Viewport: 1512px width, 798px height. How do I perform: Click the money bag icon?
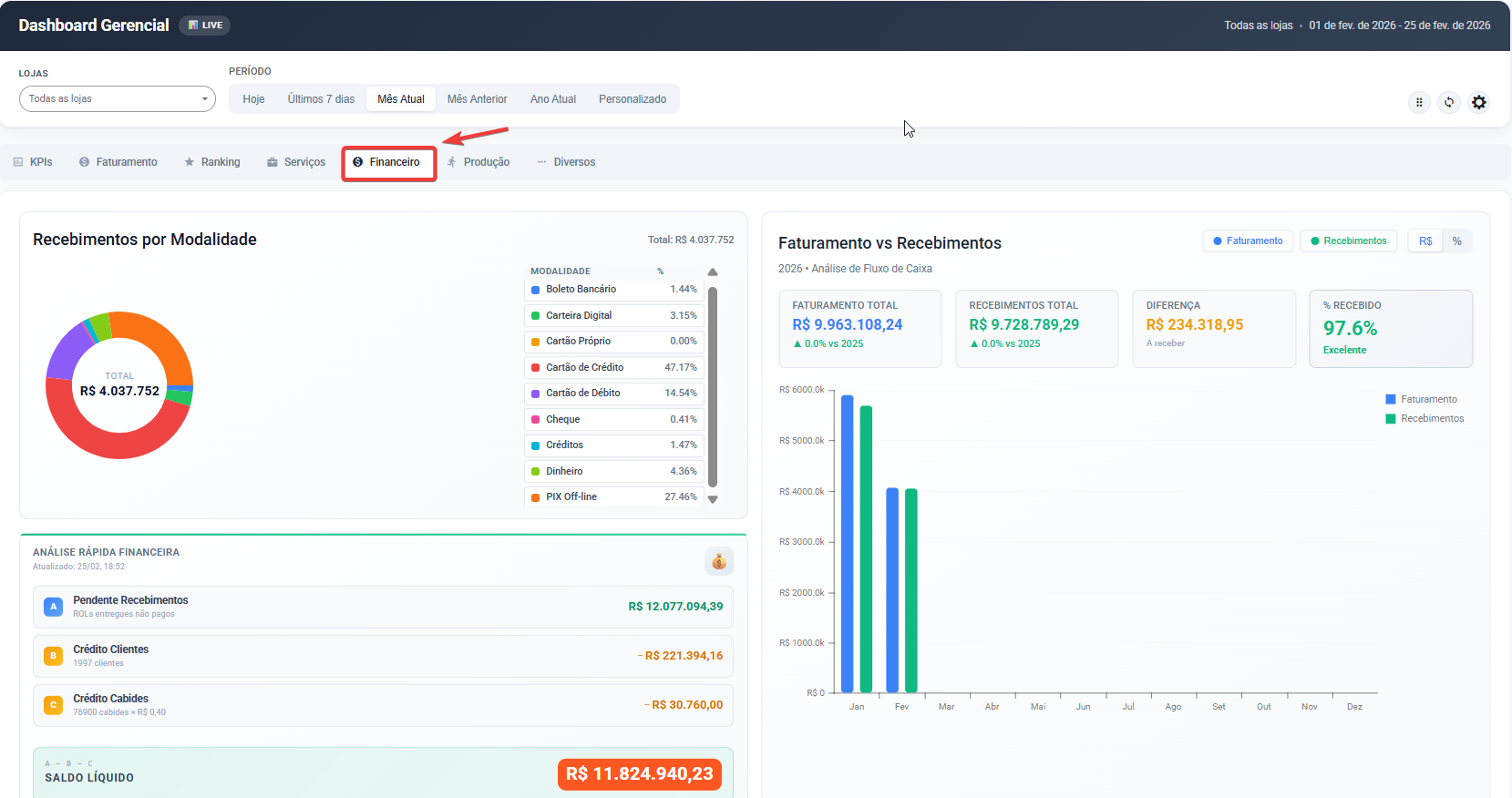(718, 561)
